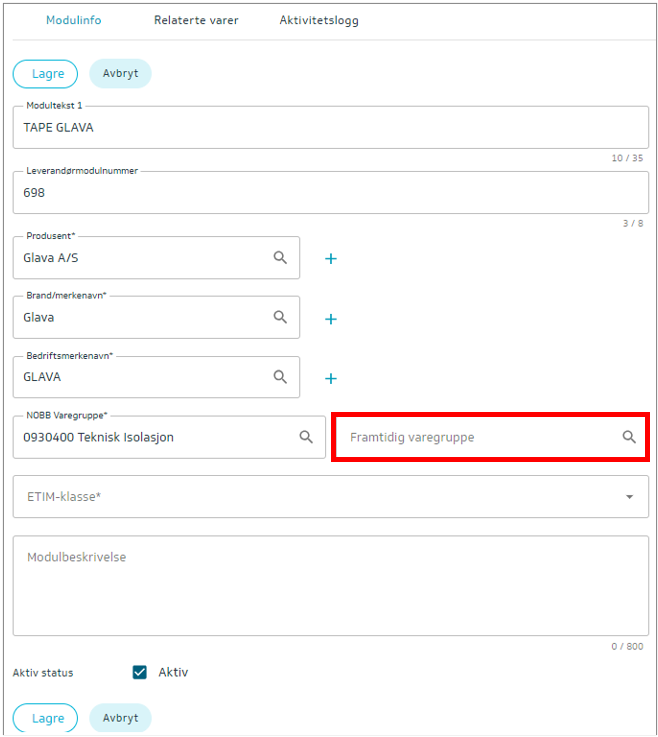Click the top Avbryt button
This screenshot has height=737, width=658.
coord(120,74)
